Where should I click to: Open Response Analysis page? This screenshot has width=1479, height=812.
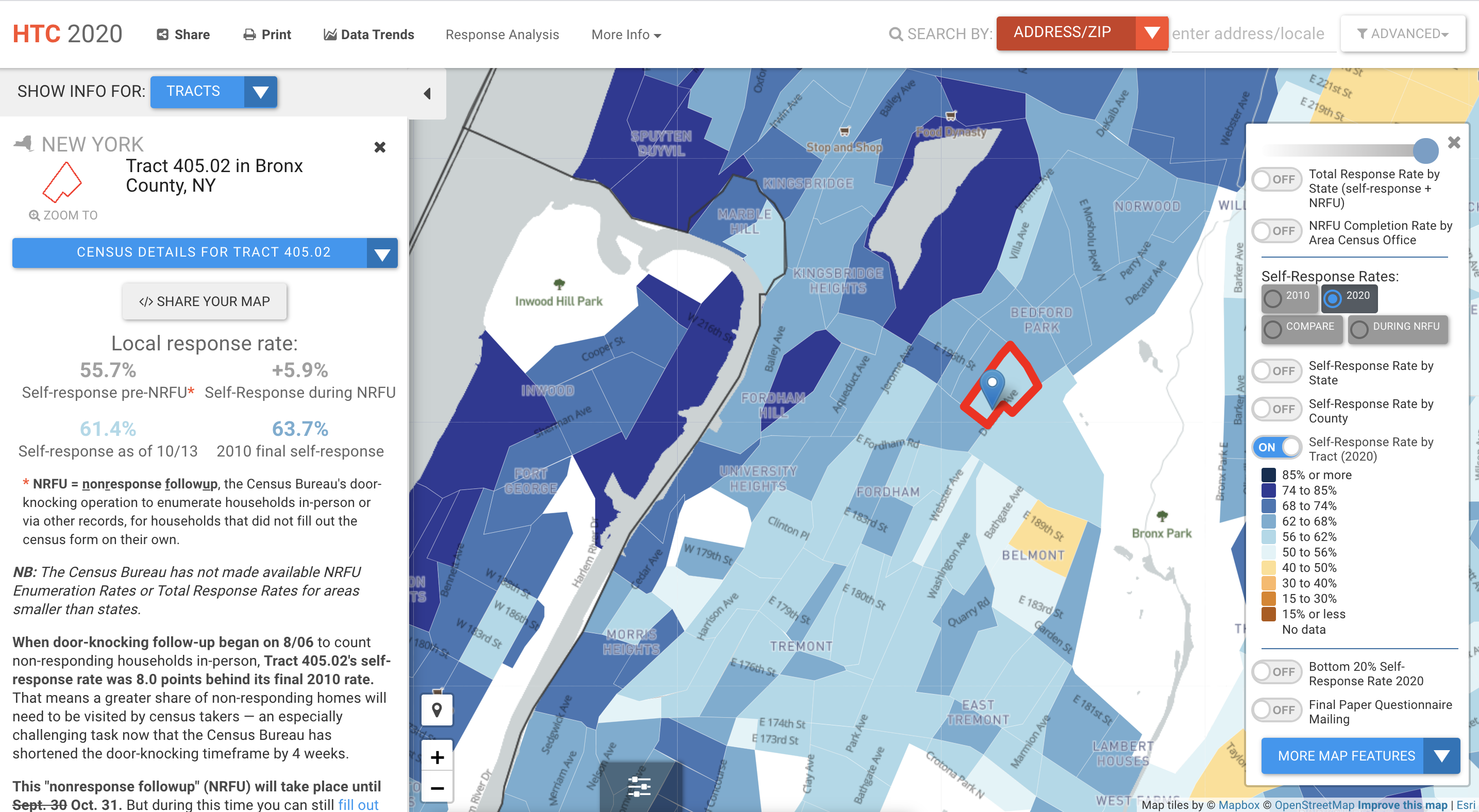[x=502, y=35]
